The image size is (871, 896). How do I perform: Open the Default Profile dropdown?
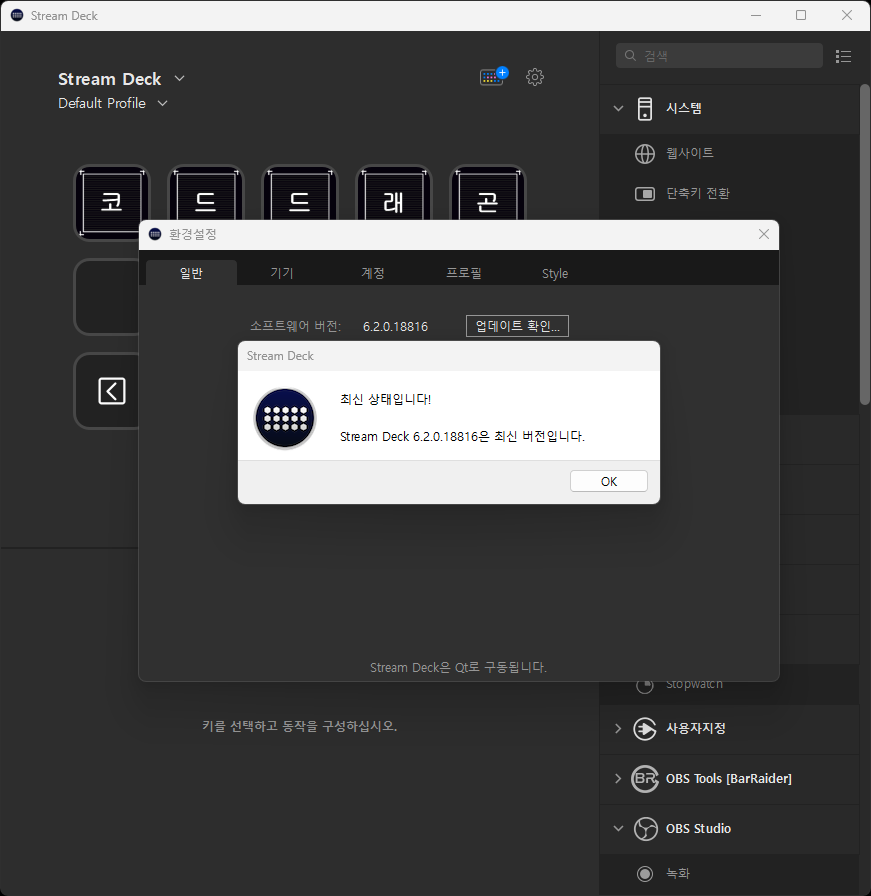[x=162, y=103]
